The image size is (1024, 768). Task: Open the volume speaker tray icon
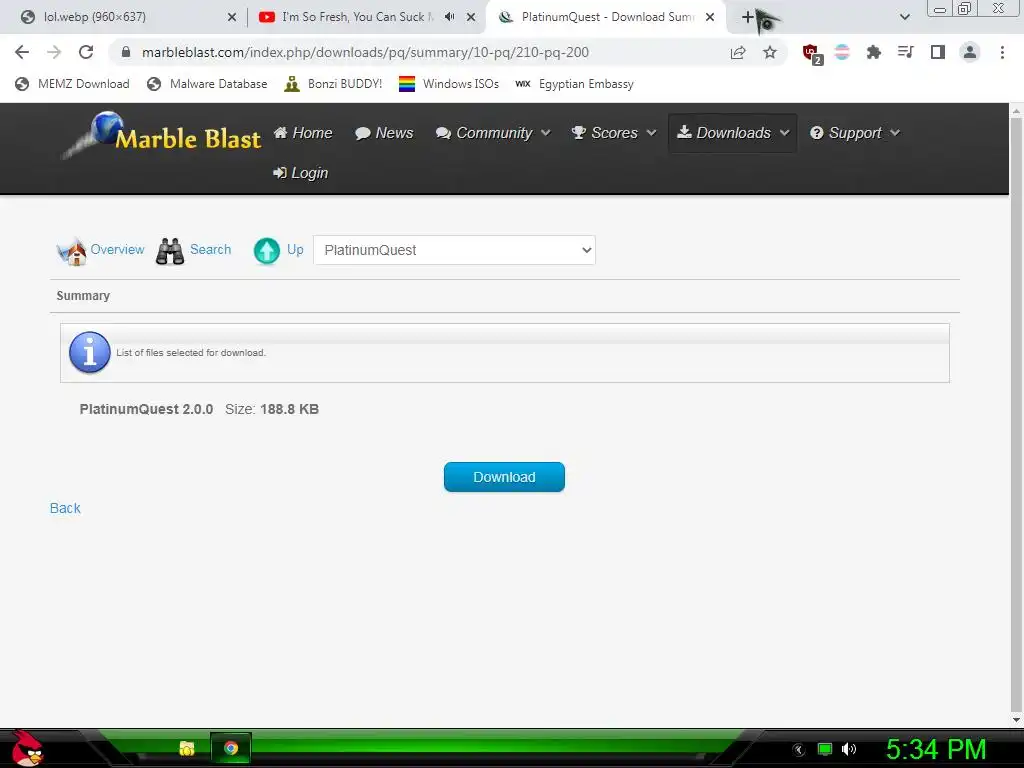click(849, 749)
